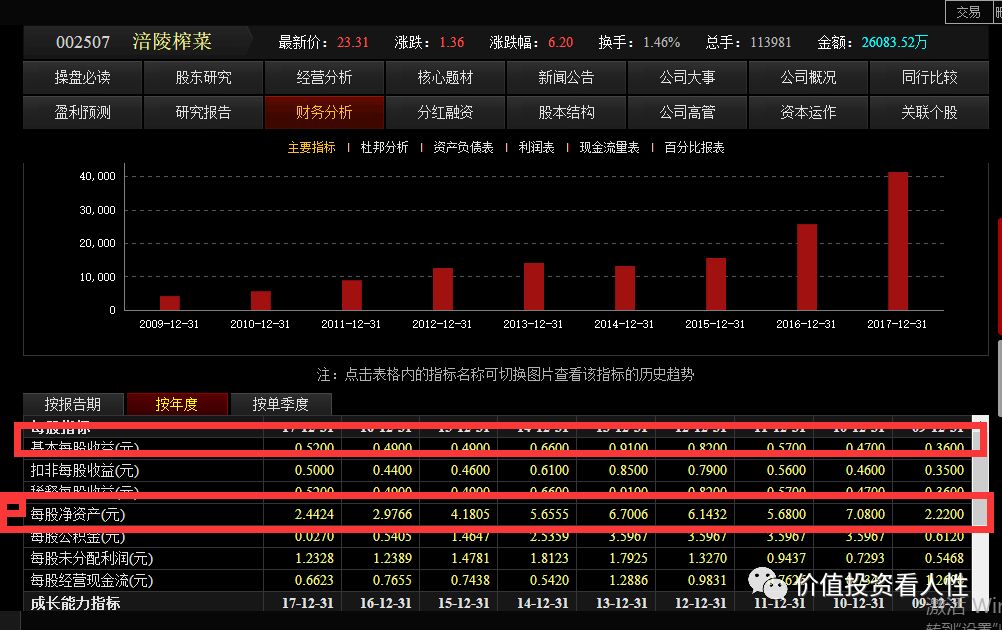
Task: Click 扣非每股收益 value 0.8500
Action: [628, 470]
